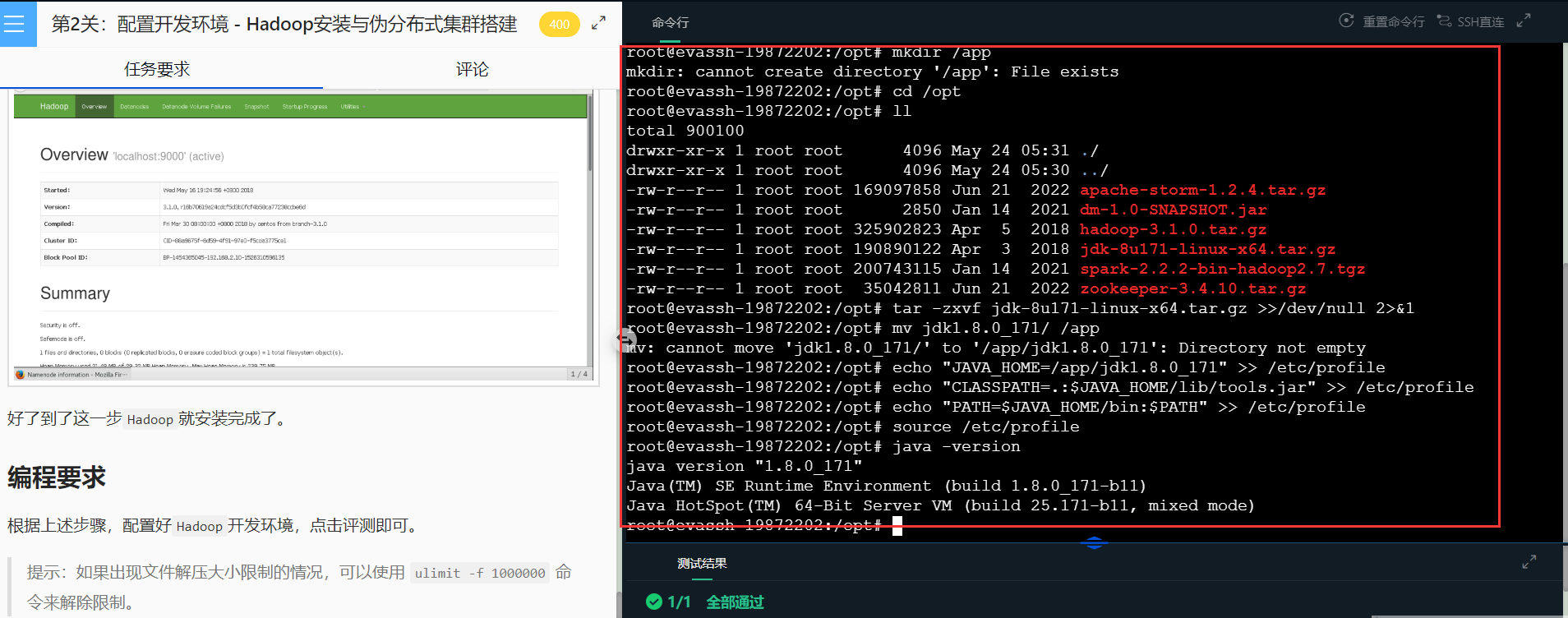Click the 编程要求 heading
Viewport: 1568px width, 618px height.
coord(57,477)
